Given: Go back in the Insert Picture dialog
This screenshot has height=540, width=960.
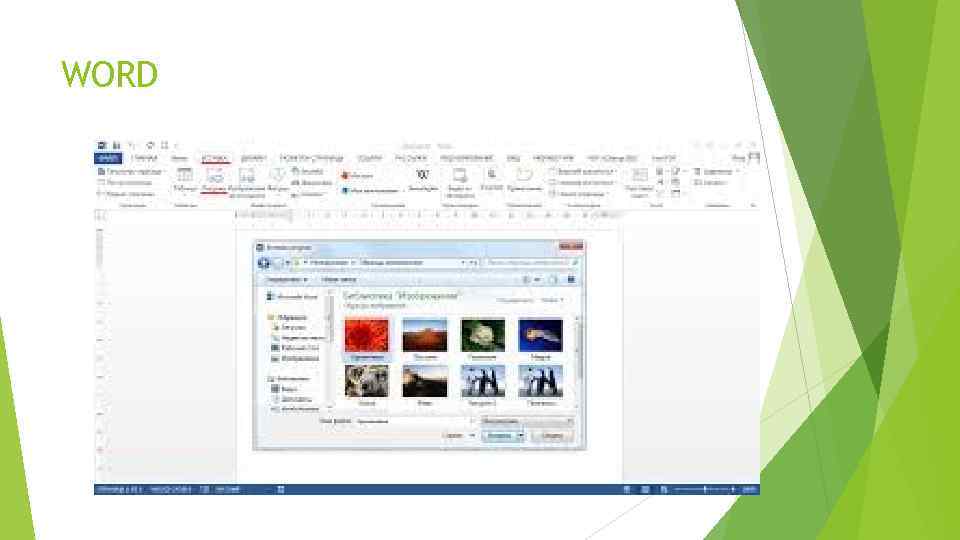Looking at the screenshot, I should (x=264, y=263).
